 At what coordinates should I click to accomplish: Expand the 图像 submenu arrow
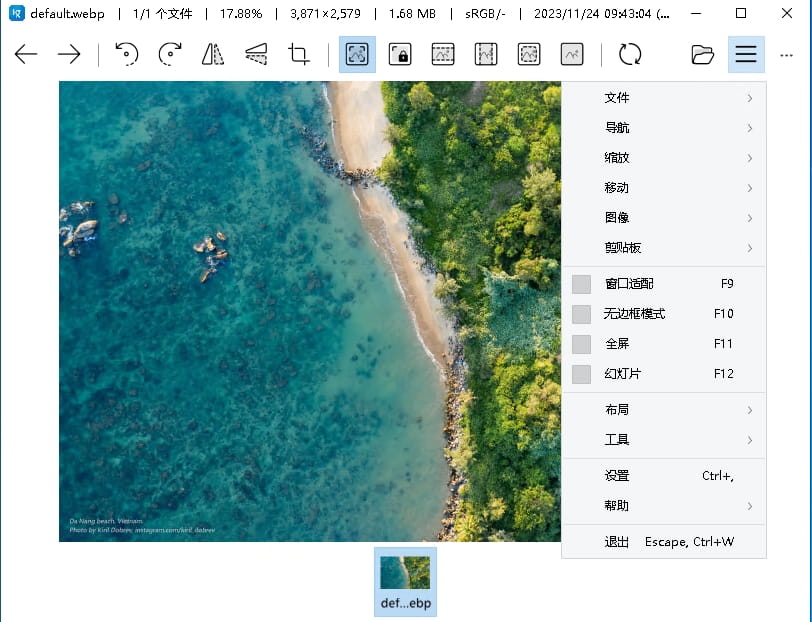(x=750, y=218)
